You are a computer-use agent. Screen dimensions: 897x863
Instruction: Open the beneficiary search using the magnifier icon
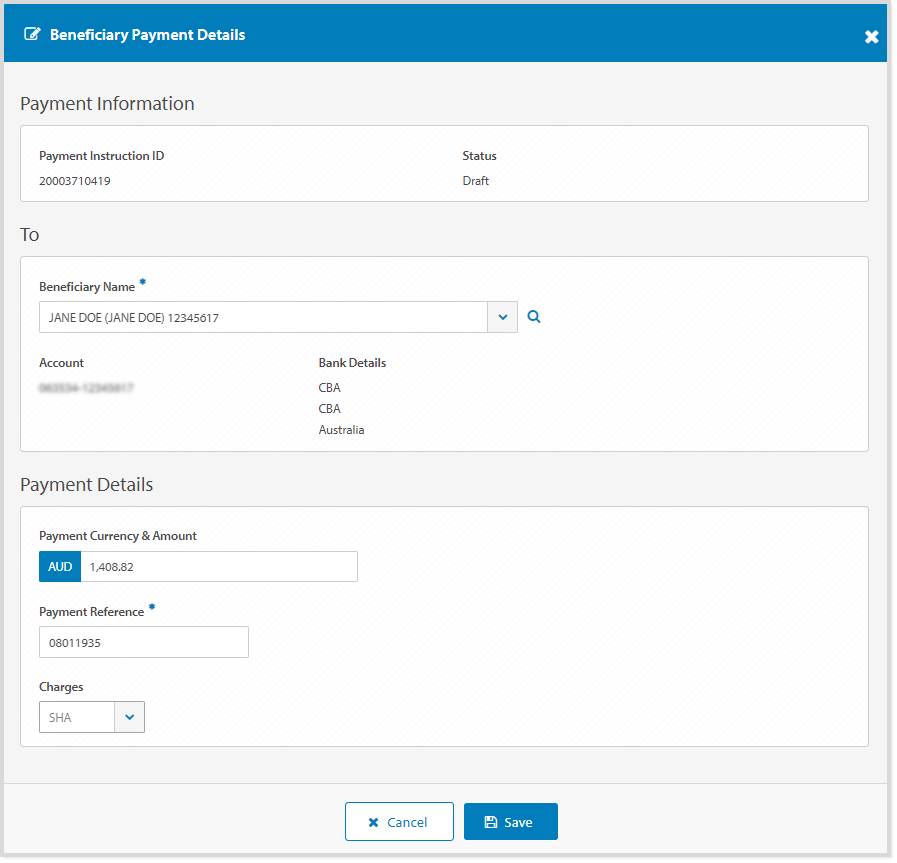533,316
